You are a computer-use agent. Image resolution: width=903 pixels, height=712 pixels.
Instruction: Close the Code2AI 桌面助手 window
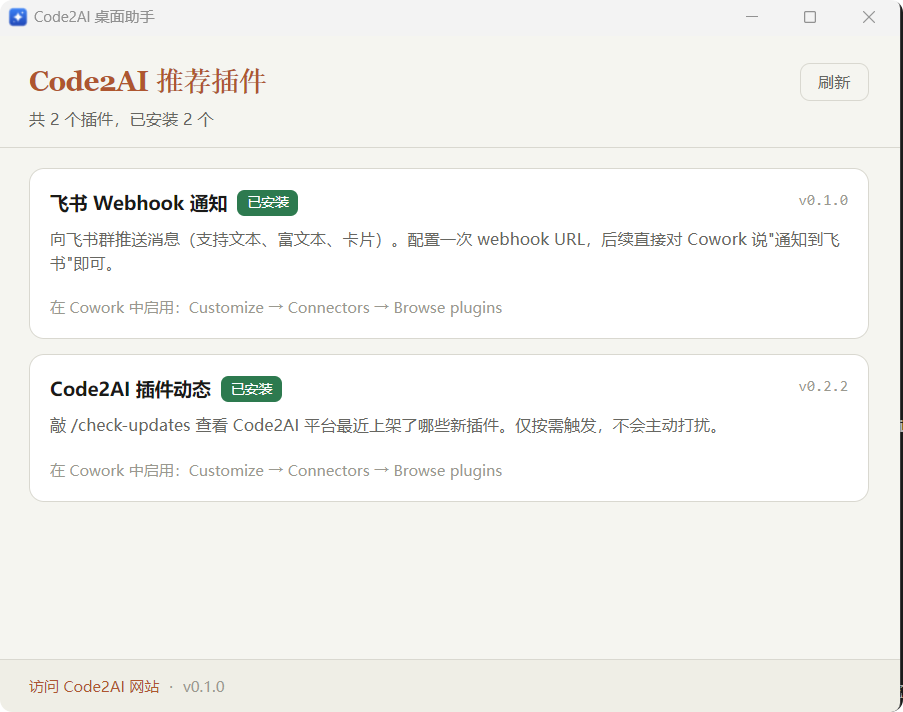[x=868, y=17]
